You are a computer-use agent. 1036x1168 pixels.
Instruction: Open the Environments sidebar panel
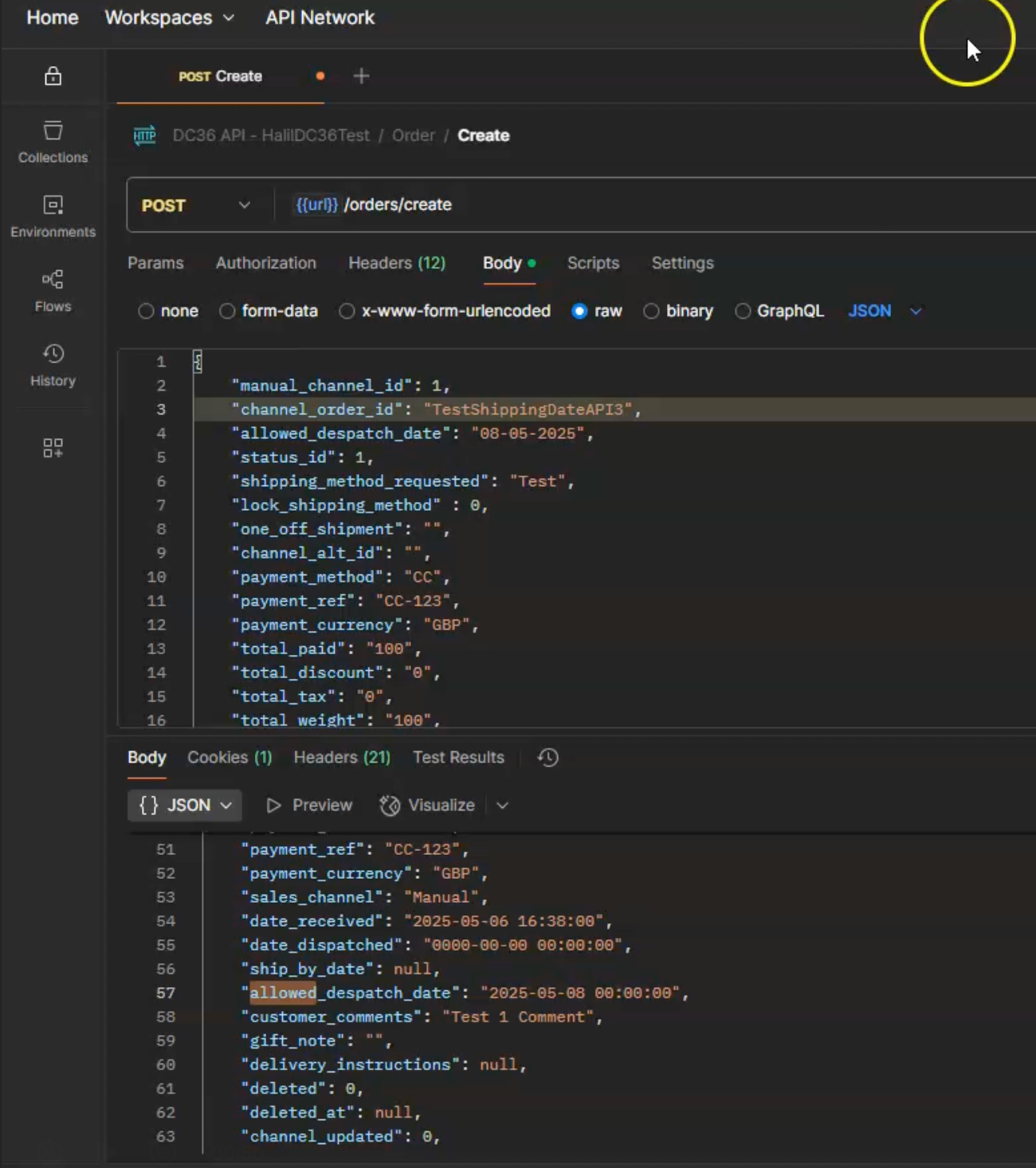tap(53, 217)
